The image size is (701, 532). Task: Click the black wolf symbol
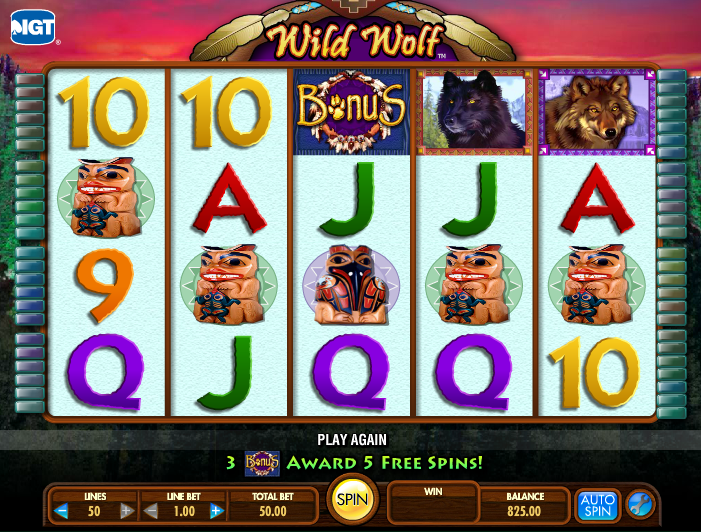click(474, 112)
